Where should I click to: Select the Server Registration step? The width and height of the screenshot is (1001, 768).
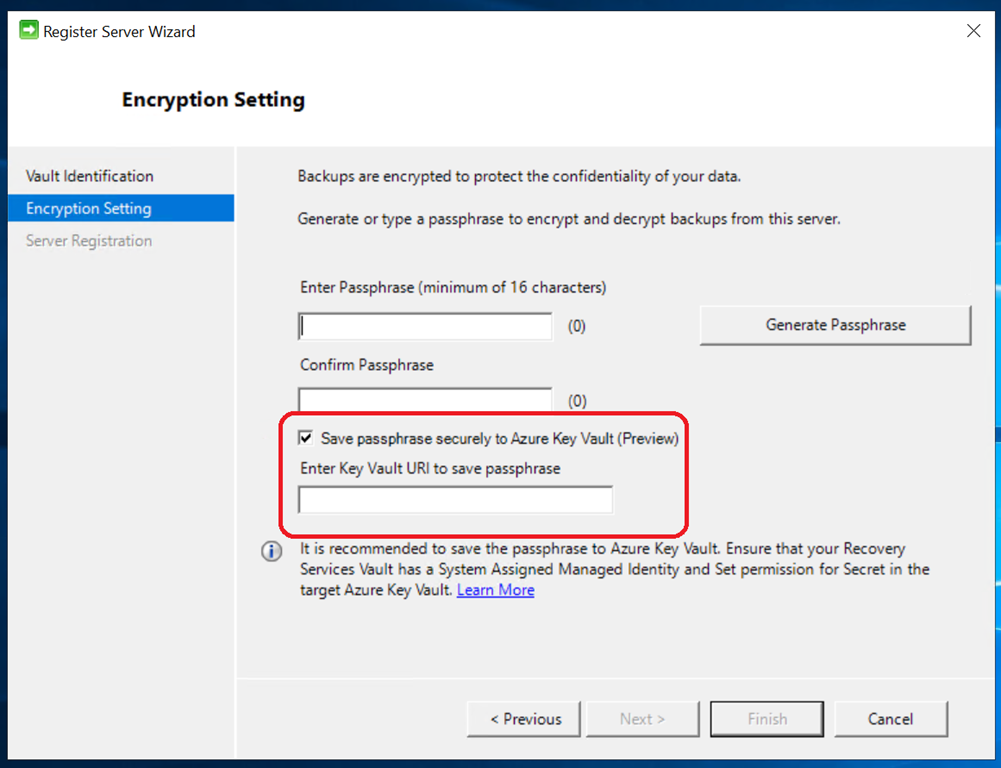89,241
